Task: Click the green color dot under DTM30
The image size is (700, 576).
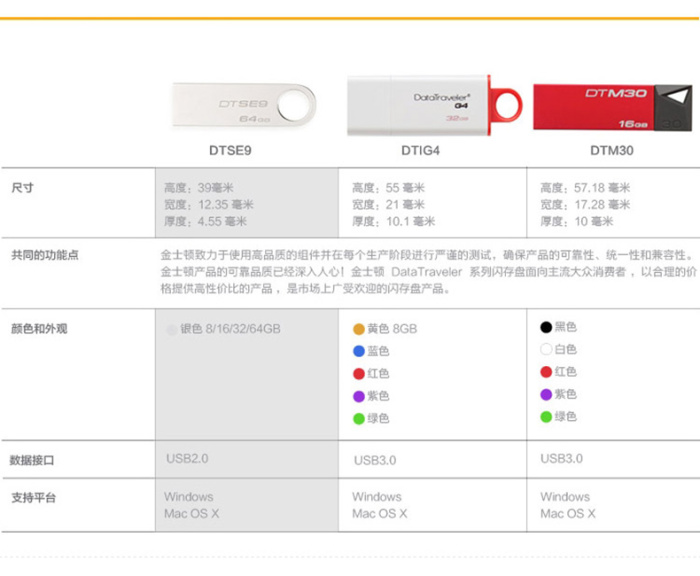Action: pos(546,417)
